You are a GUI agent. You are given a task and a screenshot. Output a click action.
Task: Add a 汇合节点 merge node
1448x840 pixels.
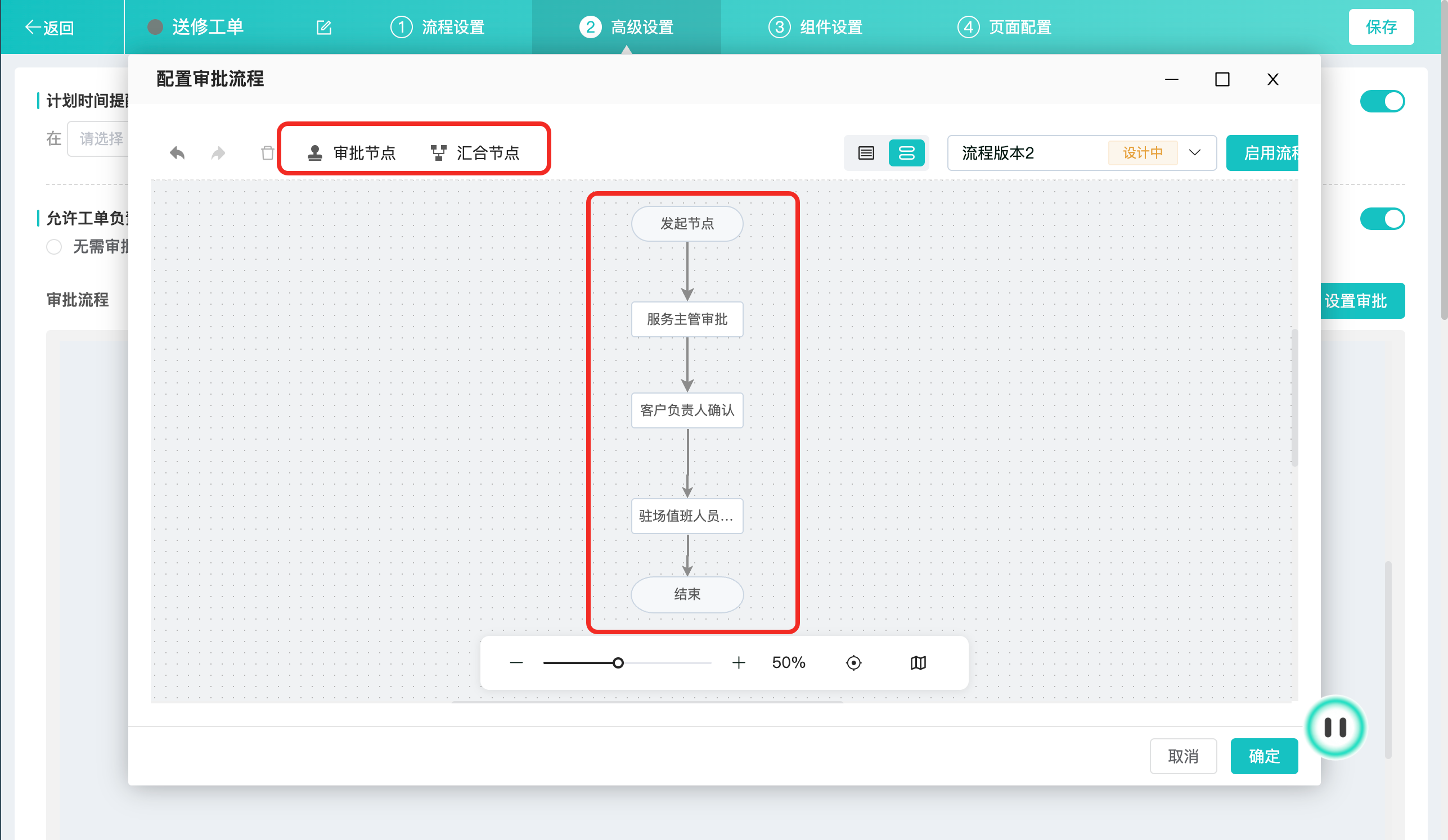click(475, 153)
